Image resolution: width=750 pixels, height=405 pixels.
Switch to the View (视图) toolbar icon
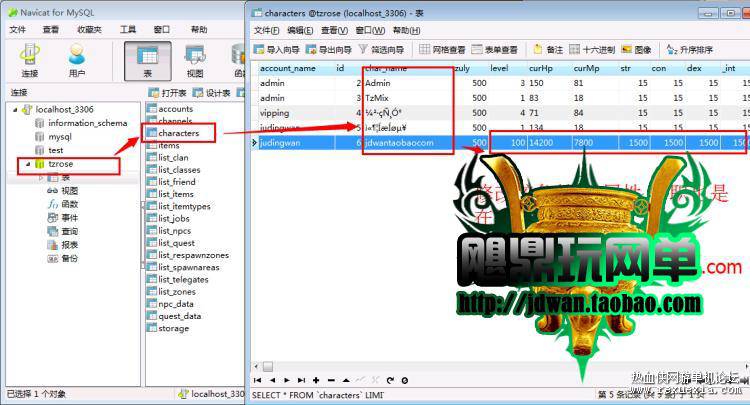[x=195, y=60]
